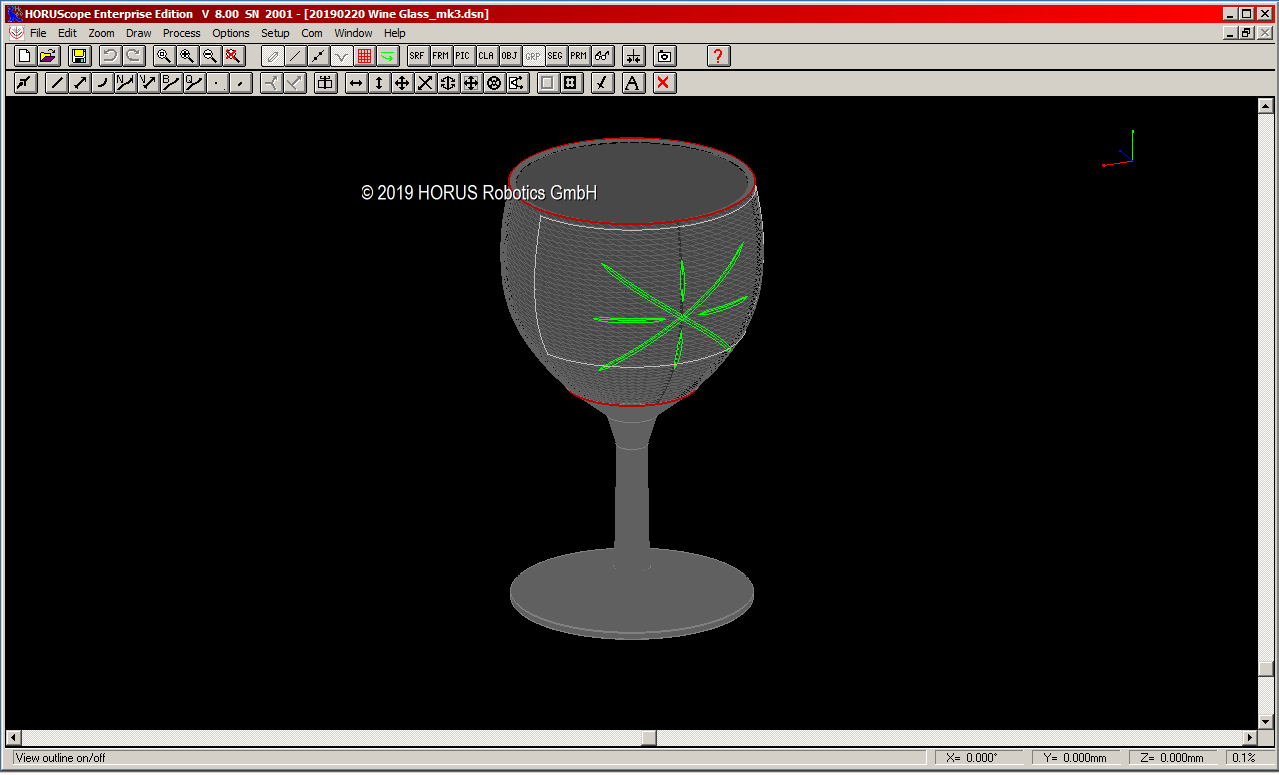Screen dimensions: 1279x775
Task: Open the Draw menu
Action: pyautogui.click(x=138, y=33)
